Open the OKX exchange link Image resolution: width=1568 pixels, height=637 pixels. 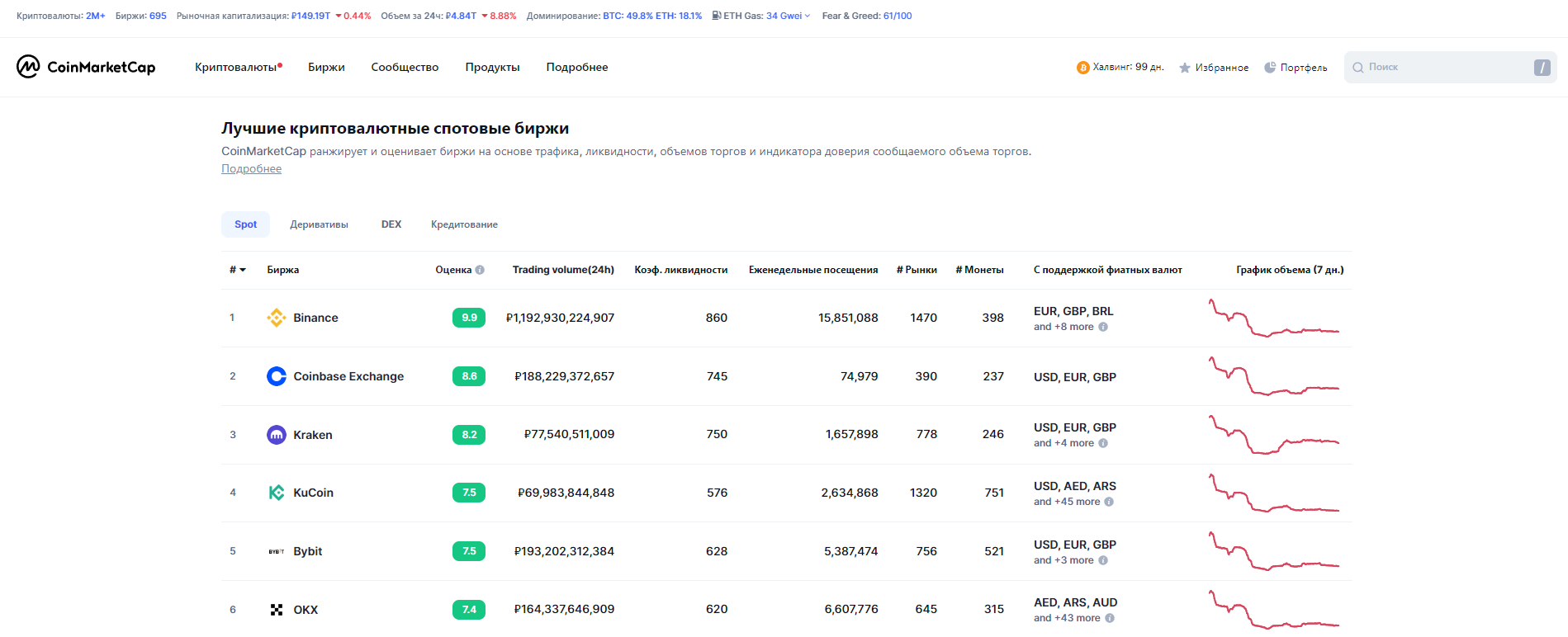pyautogui.click(x=306, y=610)
